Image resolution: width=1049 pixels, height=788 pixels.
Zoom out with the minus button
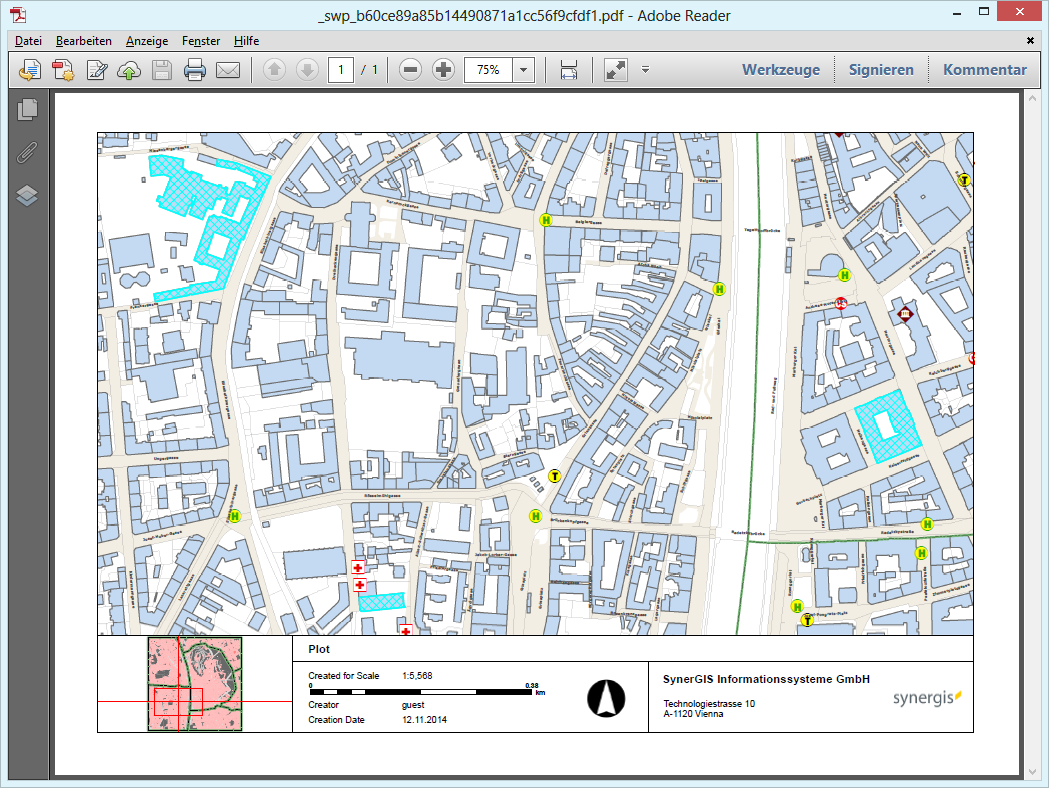pyautogui.click(x=410, y=70)
